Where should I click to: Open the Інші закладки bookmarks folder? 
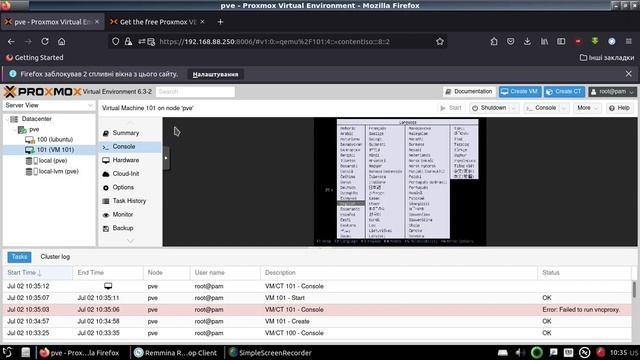607,58
